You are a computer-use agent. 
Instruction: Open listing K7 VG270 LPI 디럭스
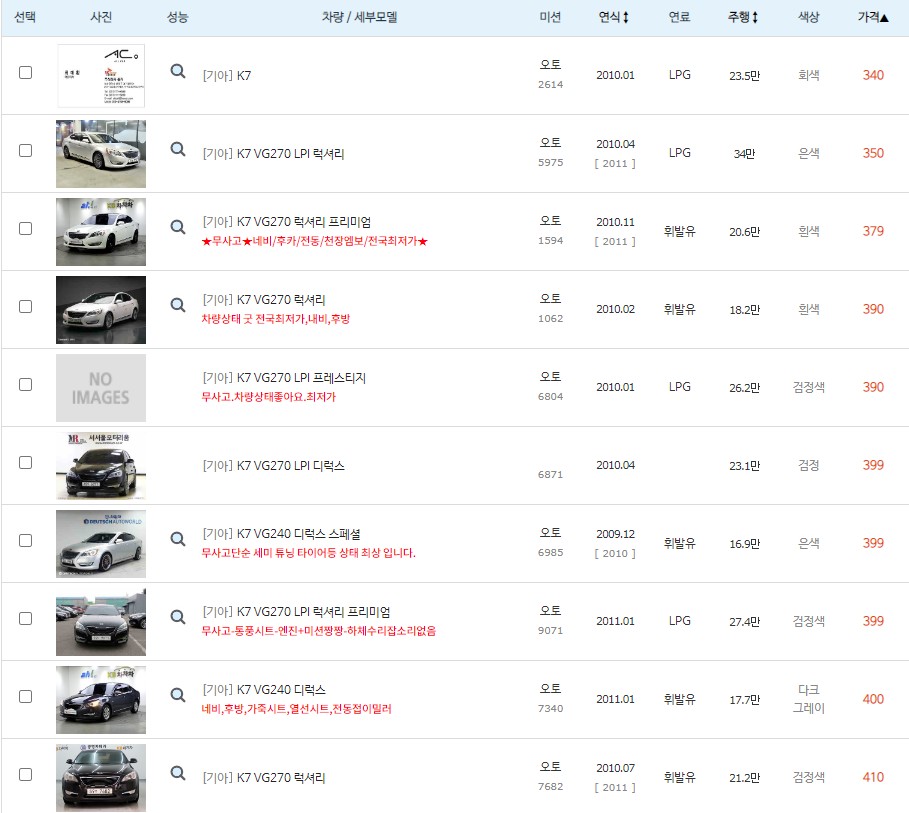tap(273, 466)
